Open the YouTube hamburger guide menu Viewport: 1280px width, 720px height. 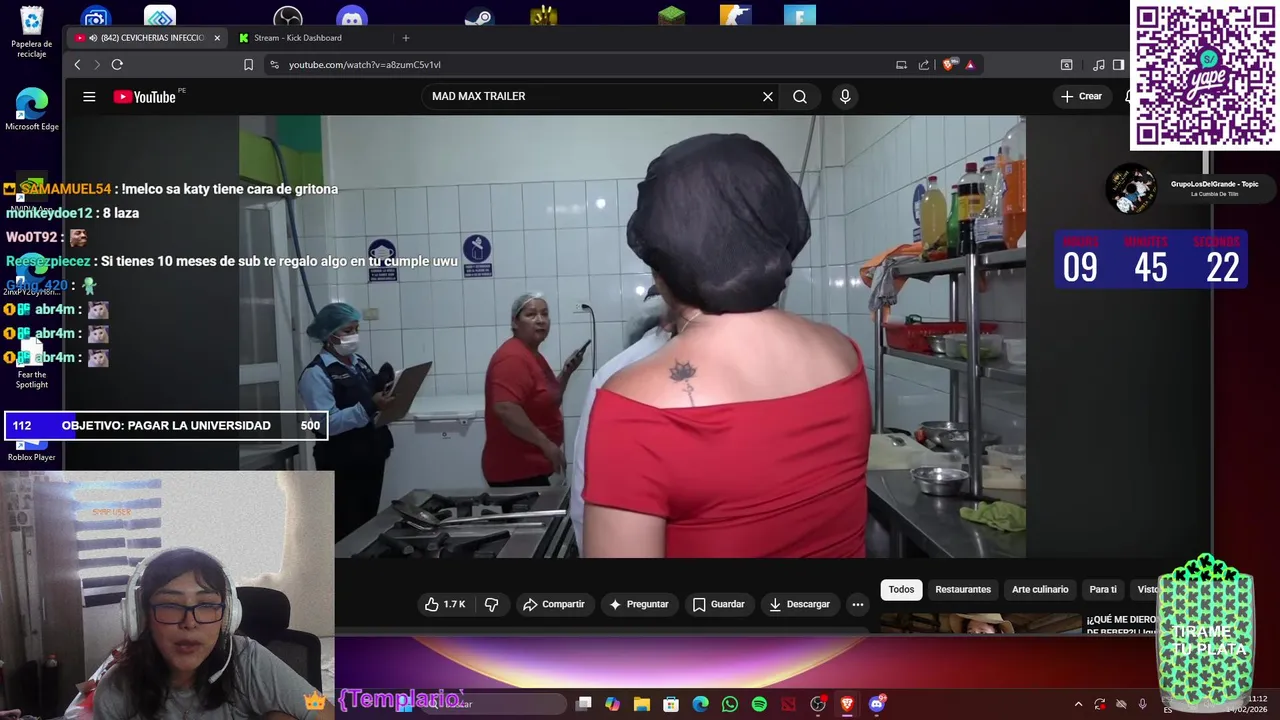click(89, 97)
